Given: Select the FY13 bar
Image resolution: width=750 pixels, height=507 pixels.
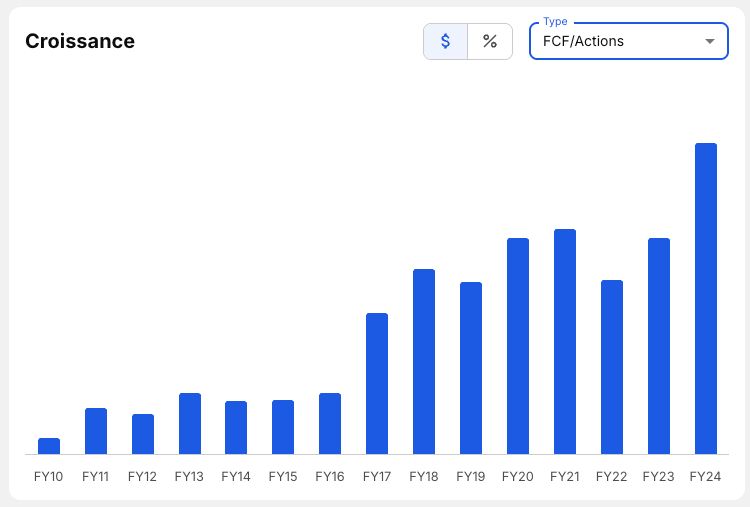Looking at the screenshot, I should [190, 423].
